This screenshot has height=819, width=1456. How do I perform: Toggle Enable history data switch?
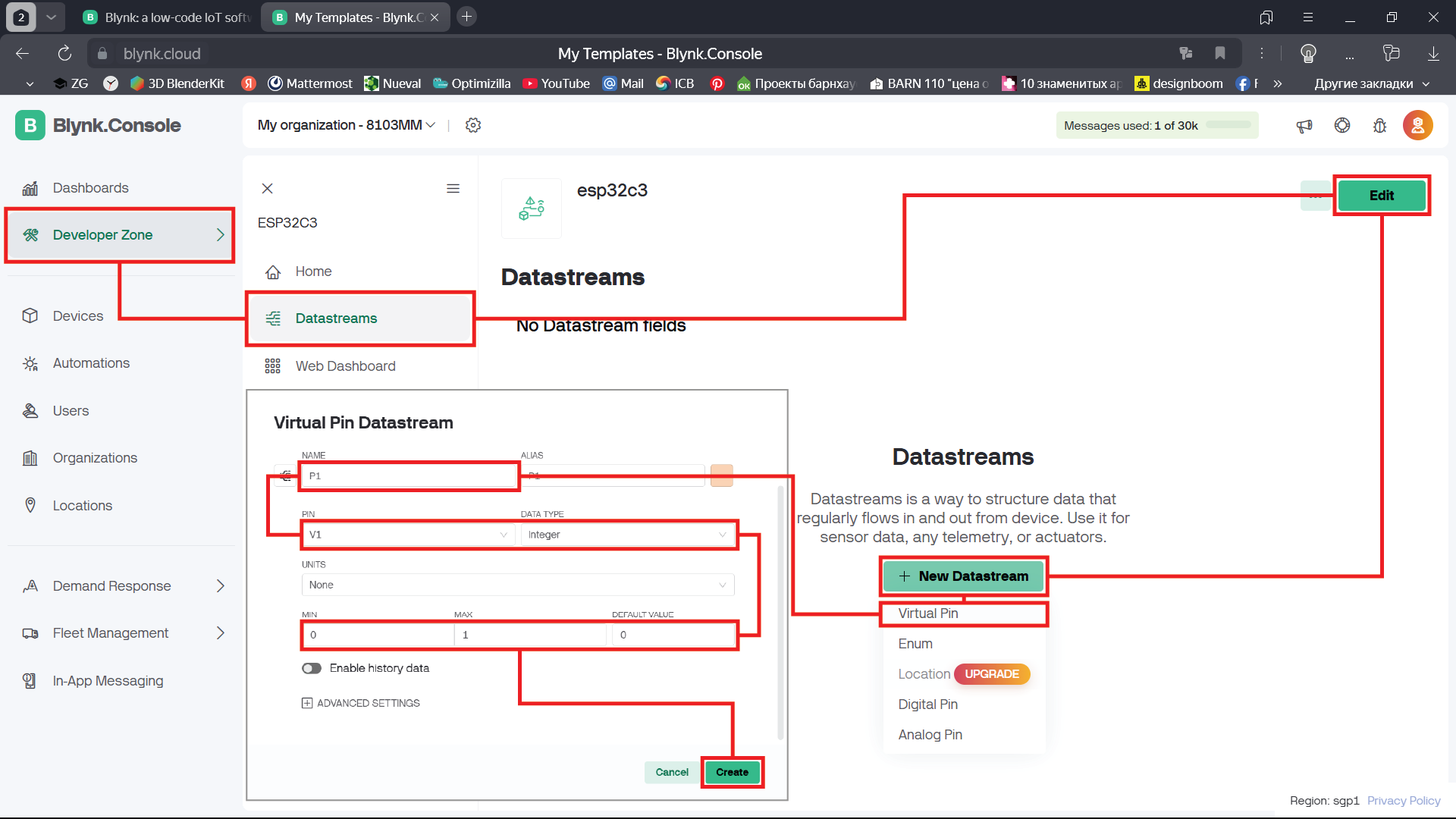pyautogui.click(x=312, y=668)
